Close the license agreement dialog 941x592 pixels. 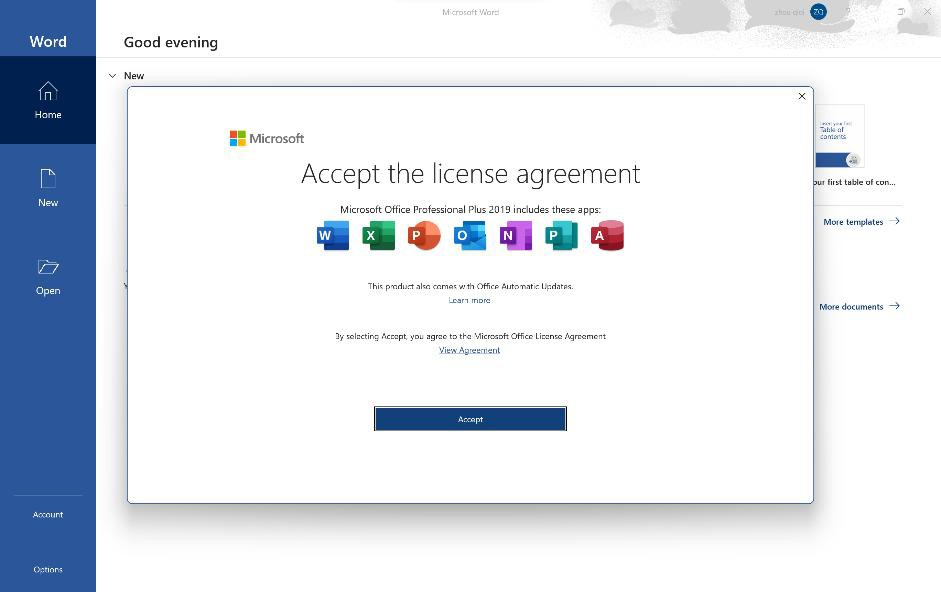tap(801, 96)
